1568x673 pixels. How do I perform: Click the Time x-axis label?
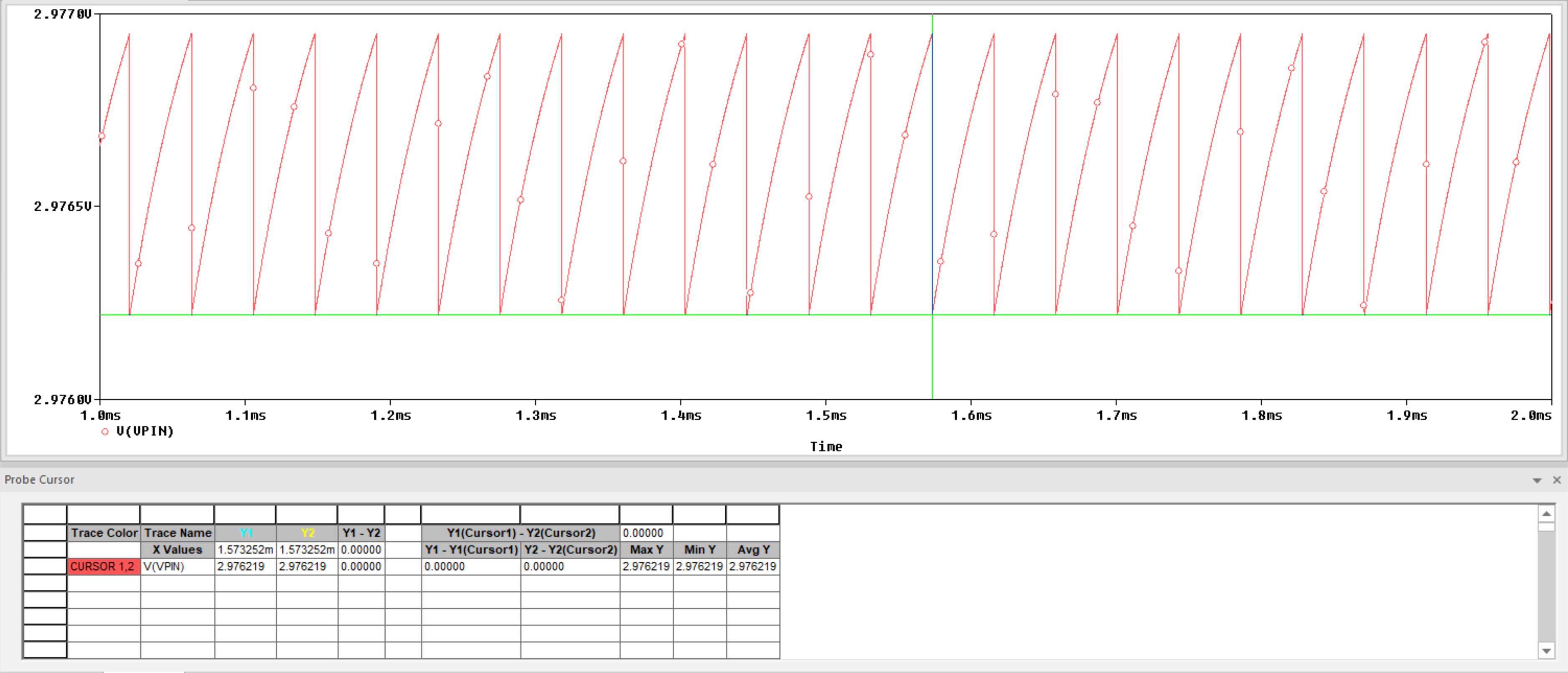click(826, 446)
